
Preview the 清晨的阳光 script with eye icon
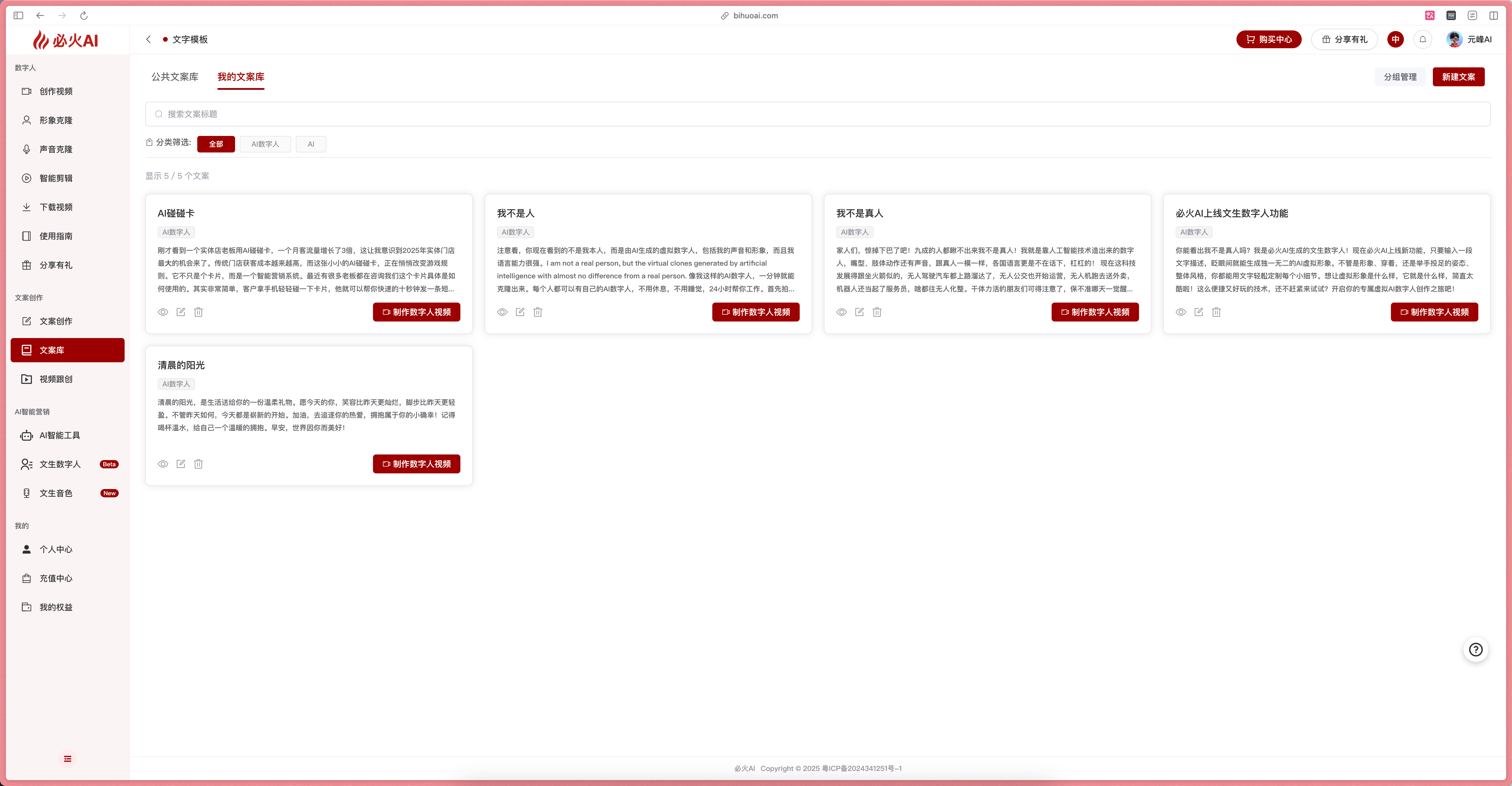163,464
